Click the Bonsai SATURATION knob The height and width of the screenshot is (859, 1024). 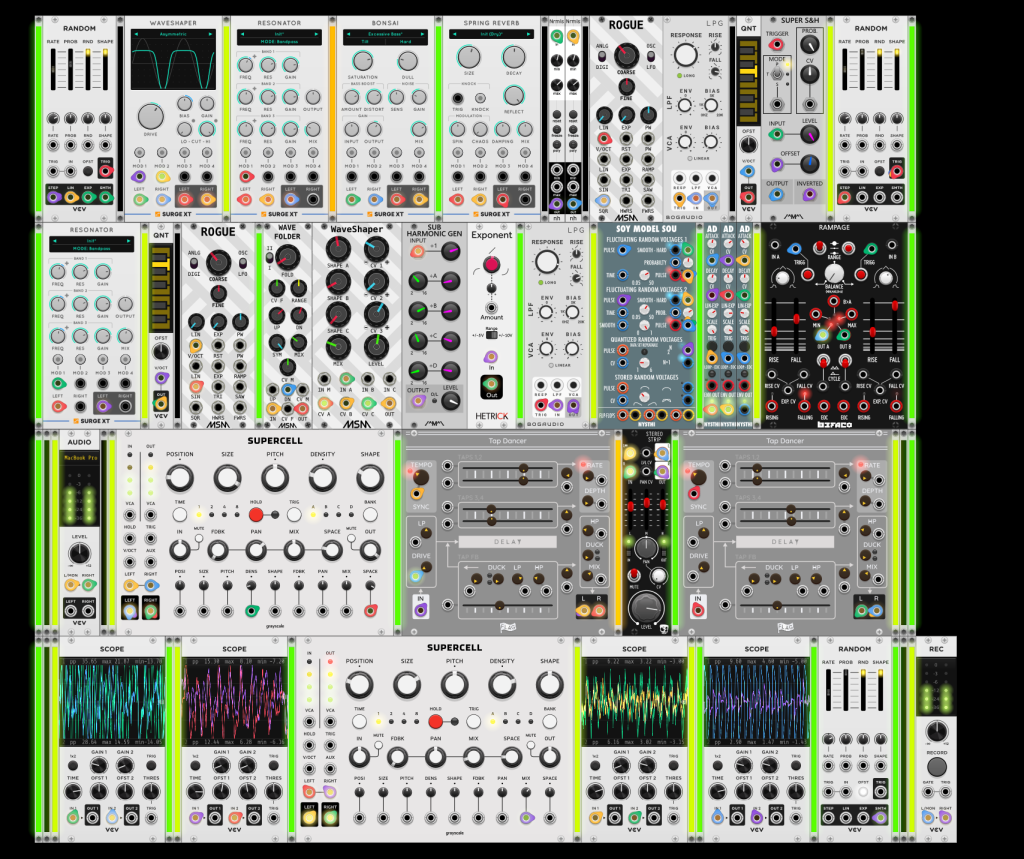[362, 61]
